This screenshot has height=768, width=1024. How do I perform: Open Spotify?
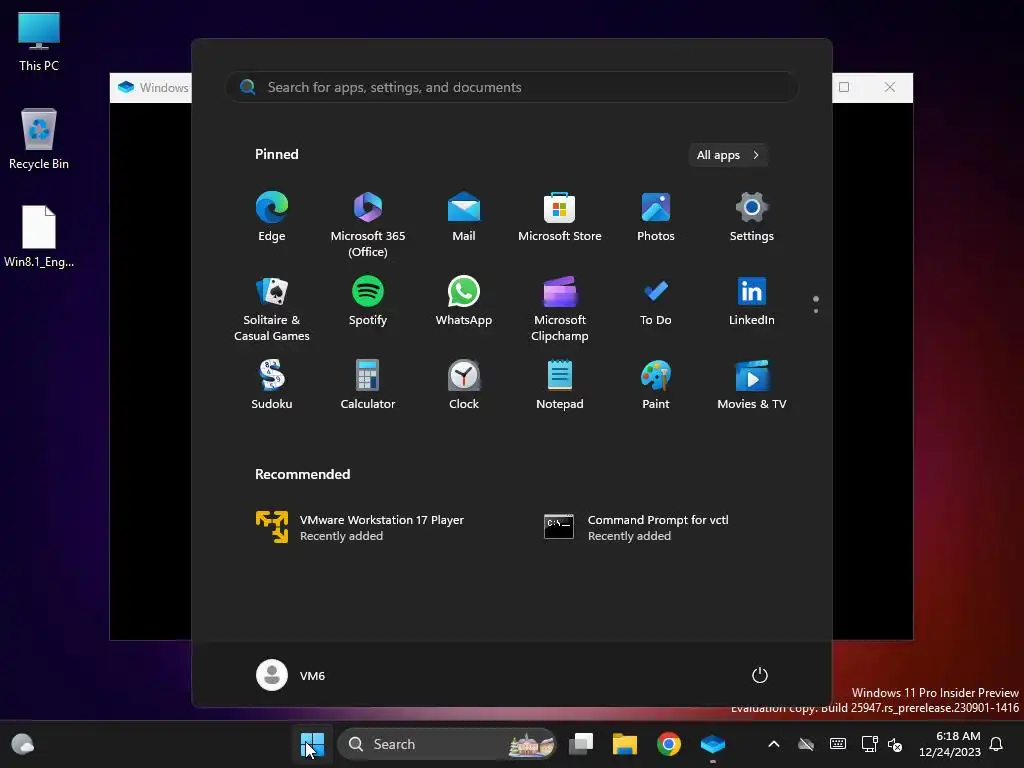point(368,301)
